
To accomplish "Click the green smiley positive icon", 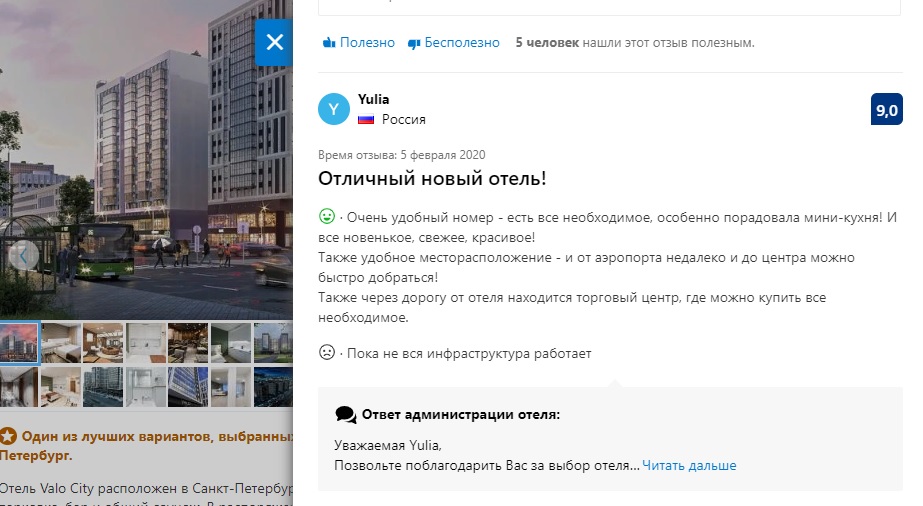I will (327, 217).
